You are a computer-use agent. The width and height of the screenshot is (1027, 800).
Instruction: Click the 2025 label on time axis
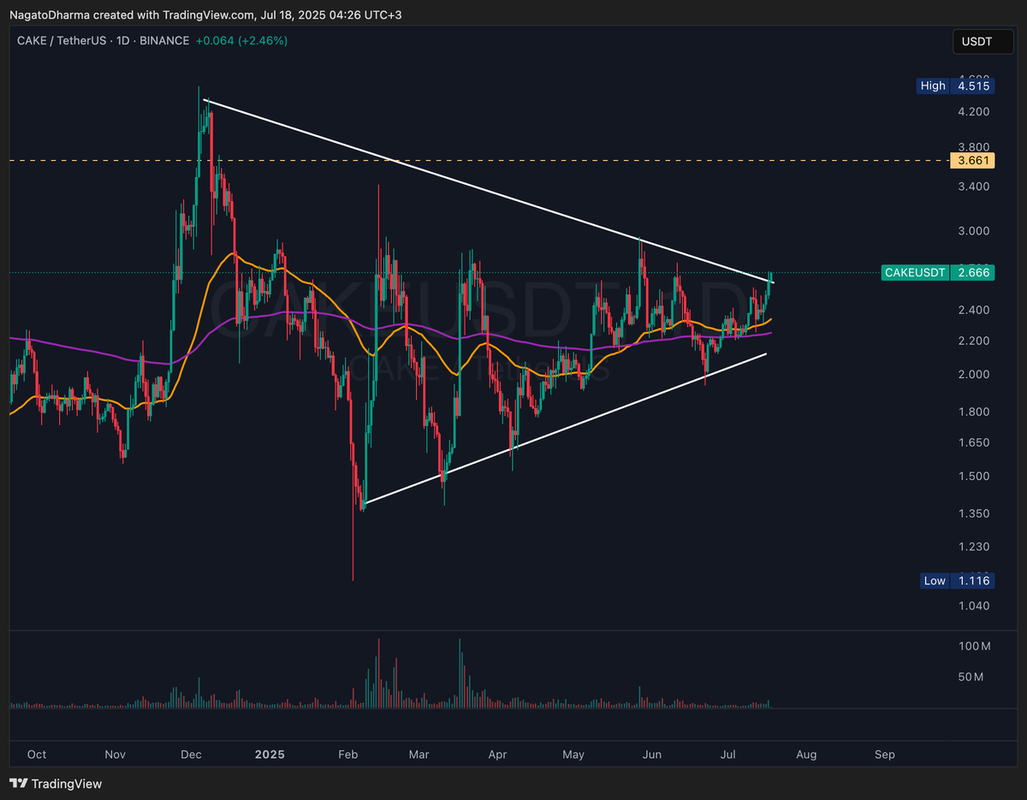pyautogui.click(x=270, y=755)
